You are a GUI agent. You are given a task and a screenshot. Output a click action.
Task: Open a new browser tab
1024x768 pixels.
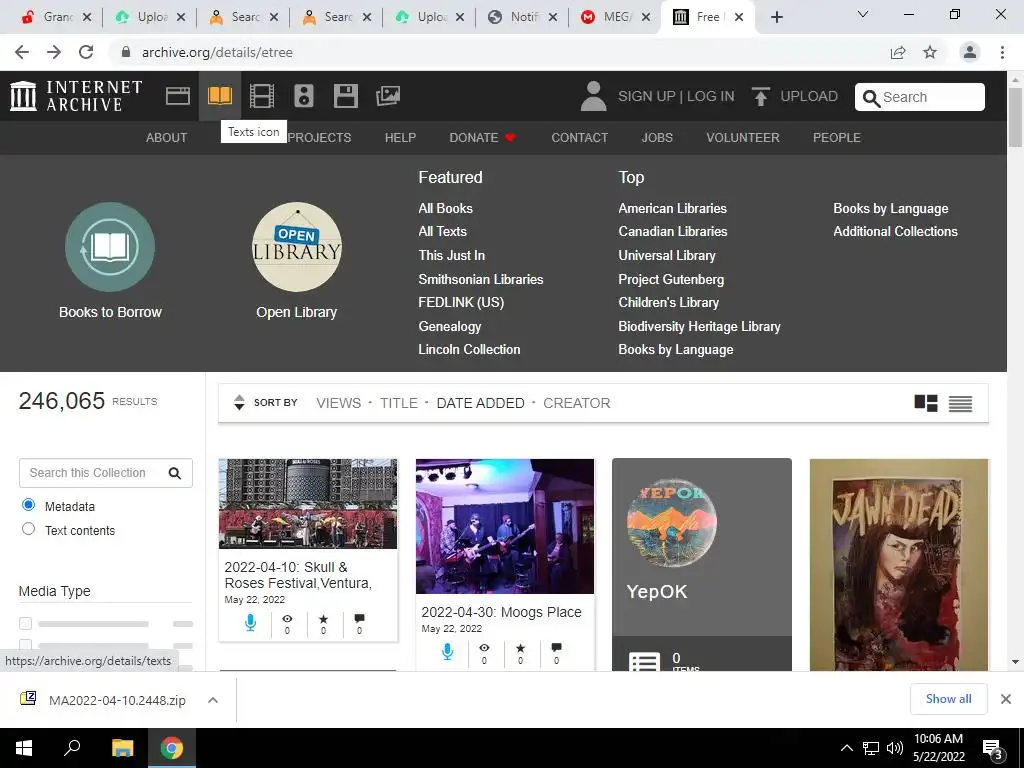coord(776,17)
